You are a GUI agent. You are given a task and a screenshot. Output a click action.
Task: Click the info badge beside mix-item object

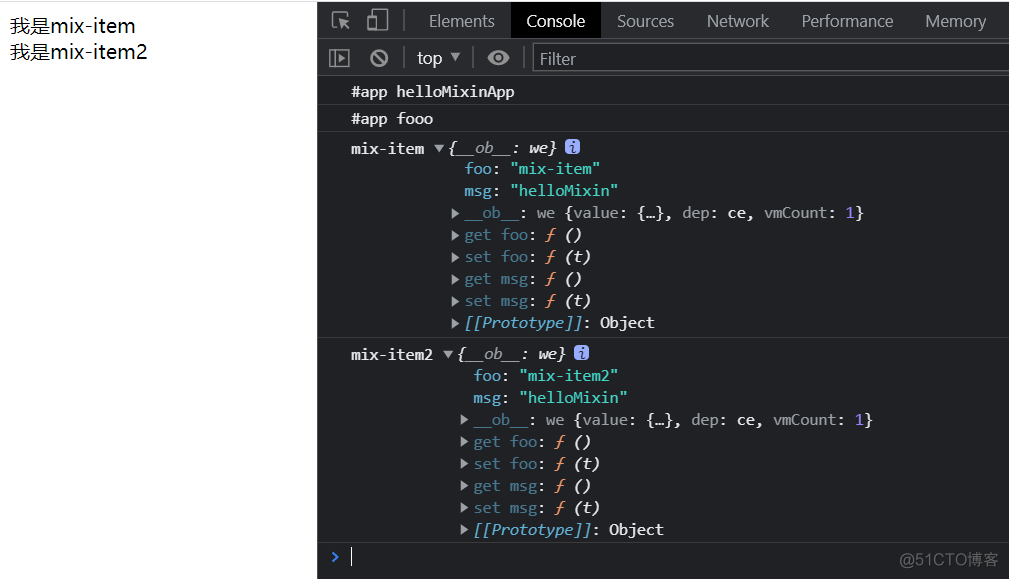pyautogui.click(x=572, y=147)
